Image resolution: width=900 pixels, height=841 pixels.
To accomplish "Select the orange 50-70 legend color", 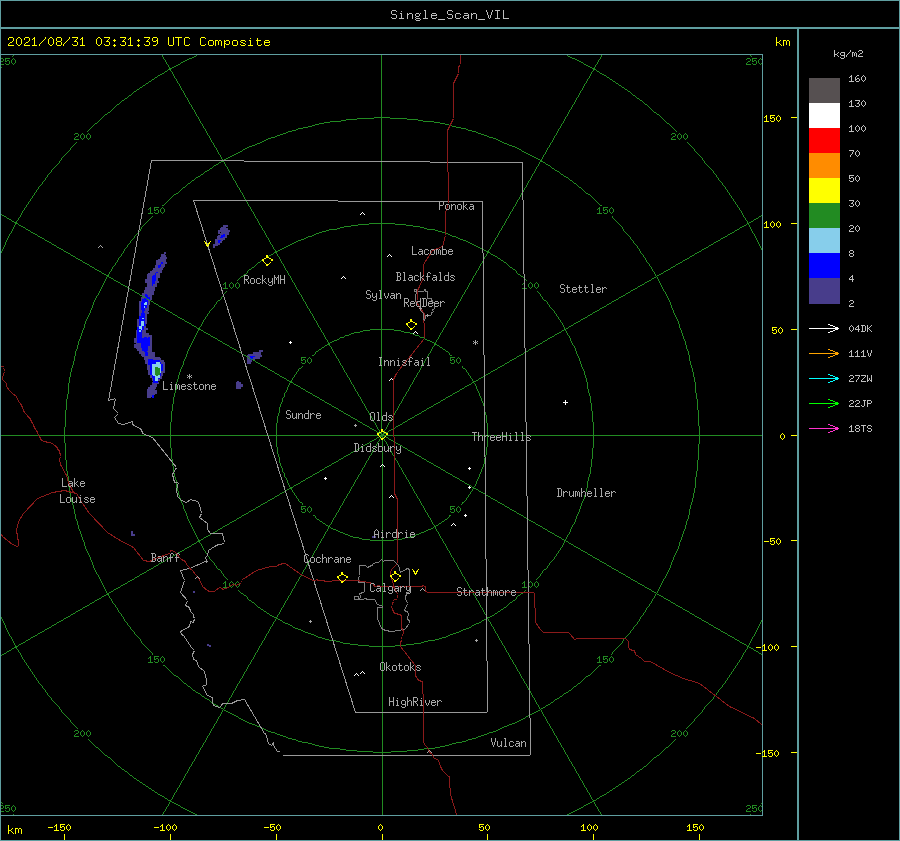I will tap(824, 166).
